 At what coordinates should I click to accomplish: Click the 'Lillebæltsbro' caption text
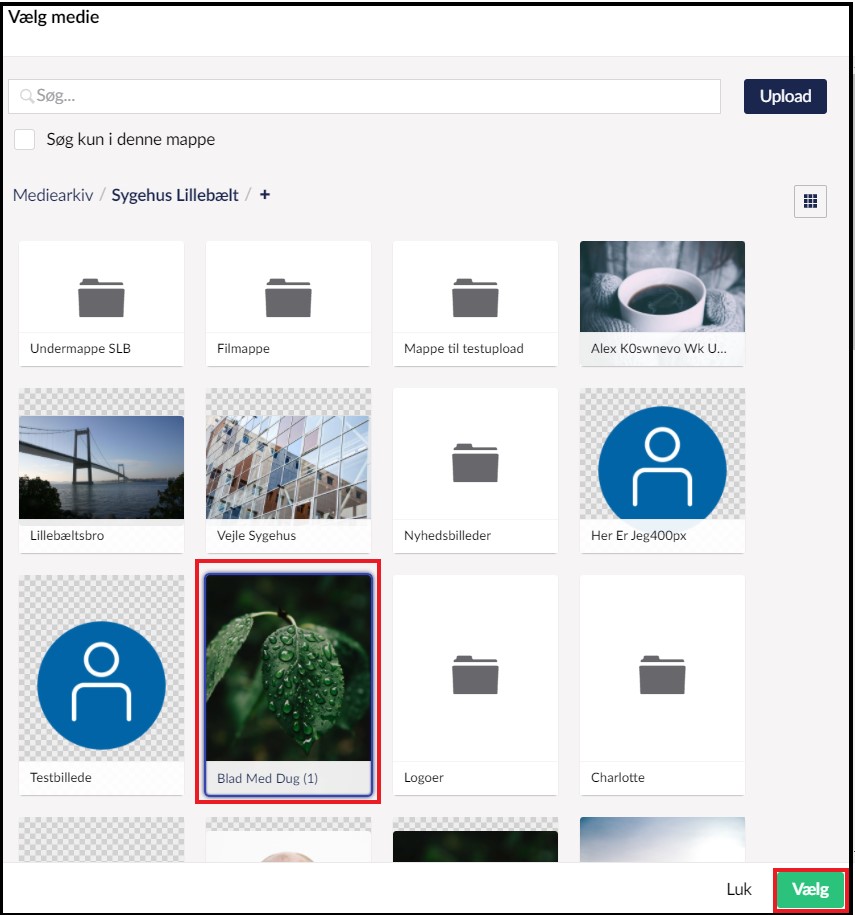67,535
